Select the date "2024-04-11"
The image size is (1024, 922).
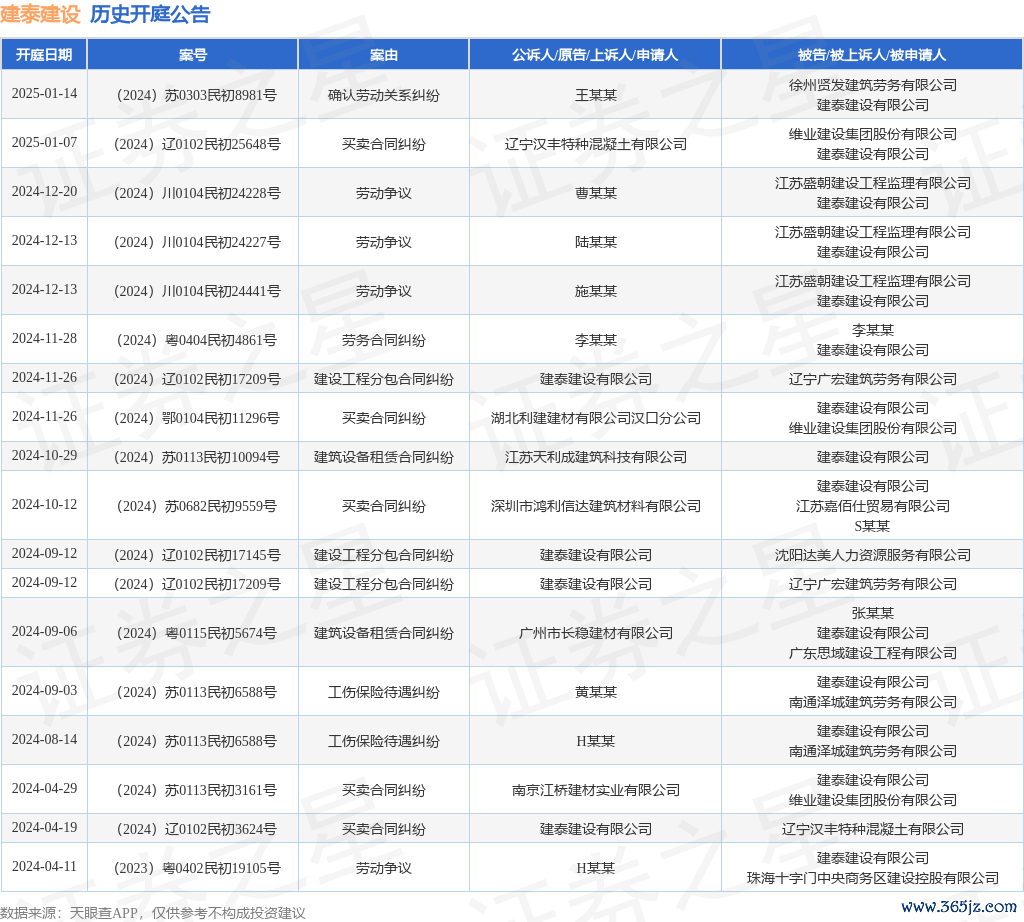pyautogui.click(x=44, y=866)
